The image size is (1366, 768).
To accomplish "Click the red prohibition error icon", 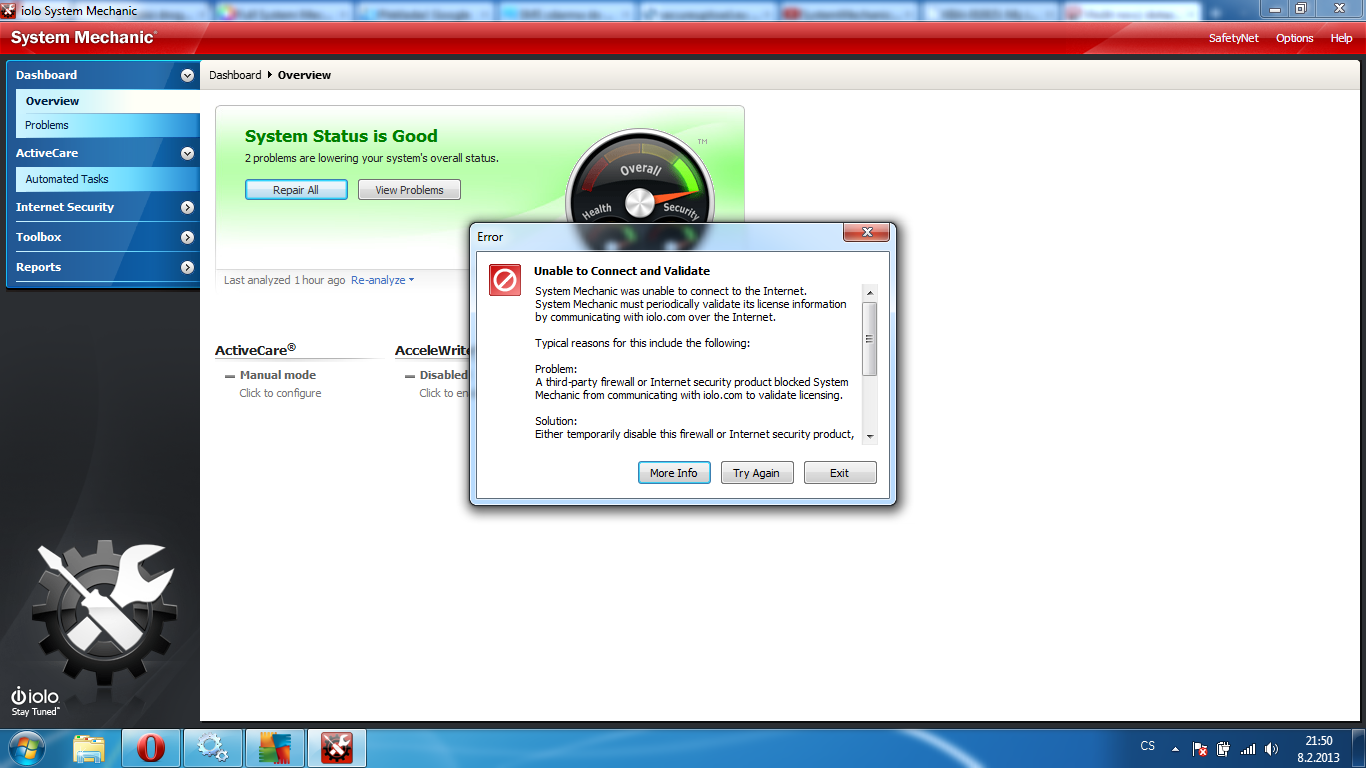I will click(505, 279).
